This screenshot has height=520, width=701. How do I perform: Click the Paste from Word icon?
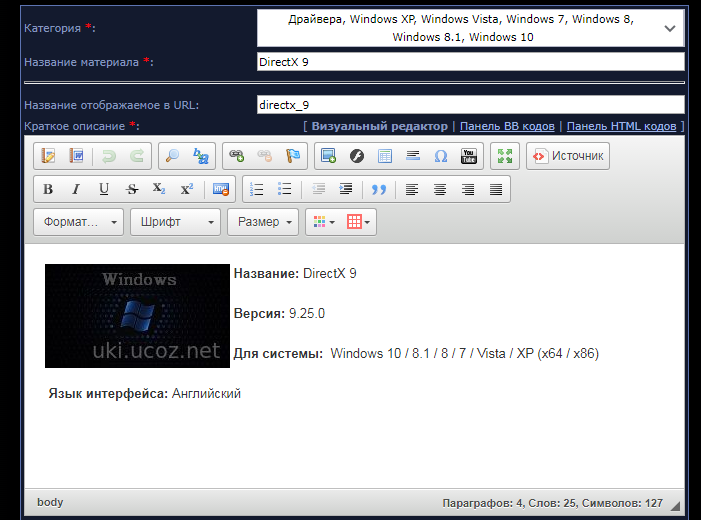pyautogui.click(x=76, y=156)
